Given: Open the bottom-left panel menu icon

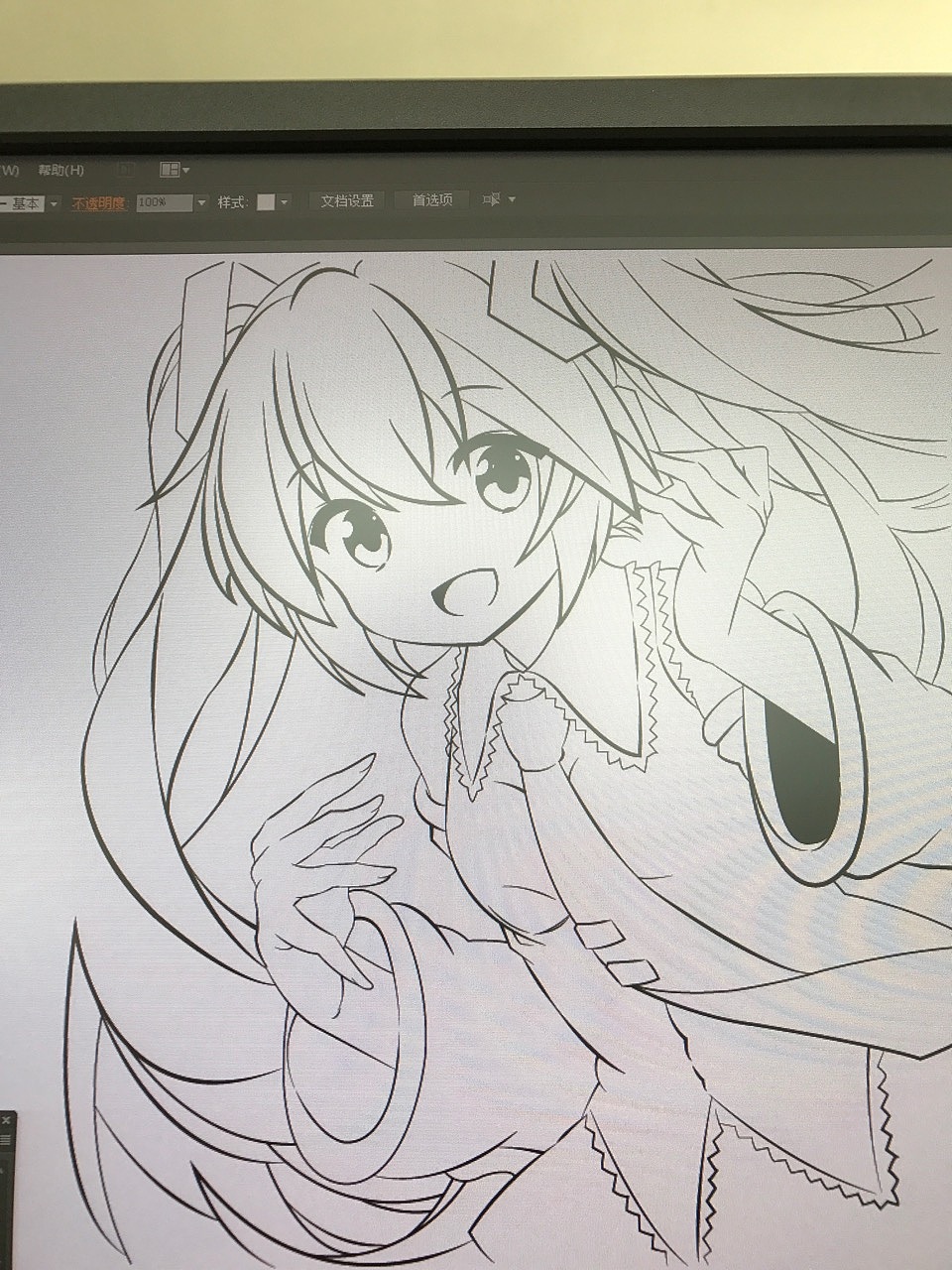Looking at the screenshot, I should click(6, 1139).
